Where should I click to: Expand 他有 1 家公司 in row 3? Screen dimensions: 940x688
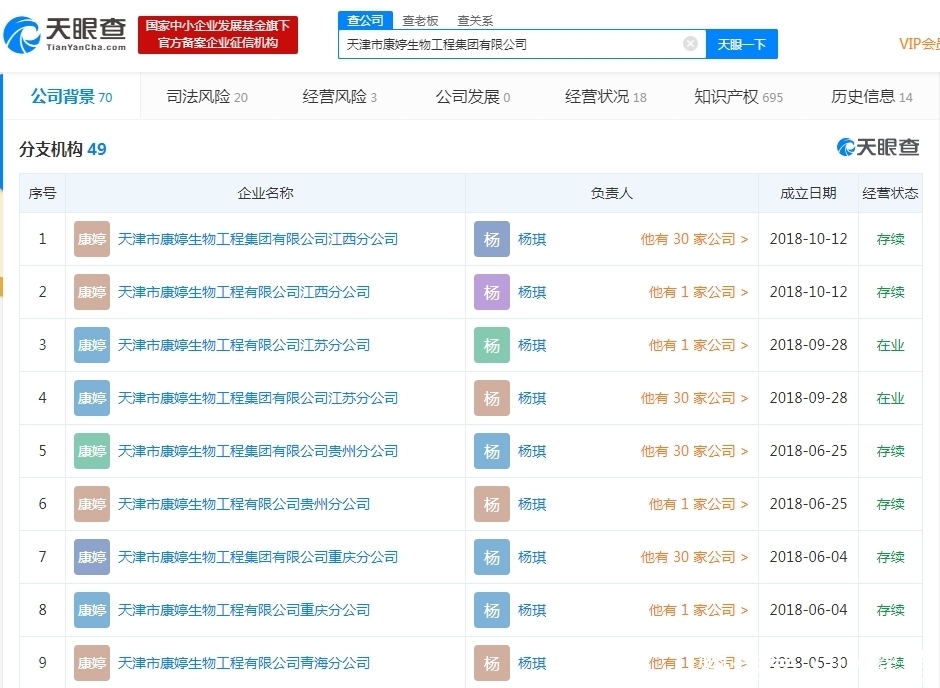pyautogui.click(x=698, y=345)
